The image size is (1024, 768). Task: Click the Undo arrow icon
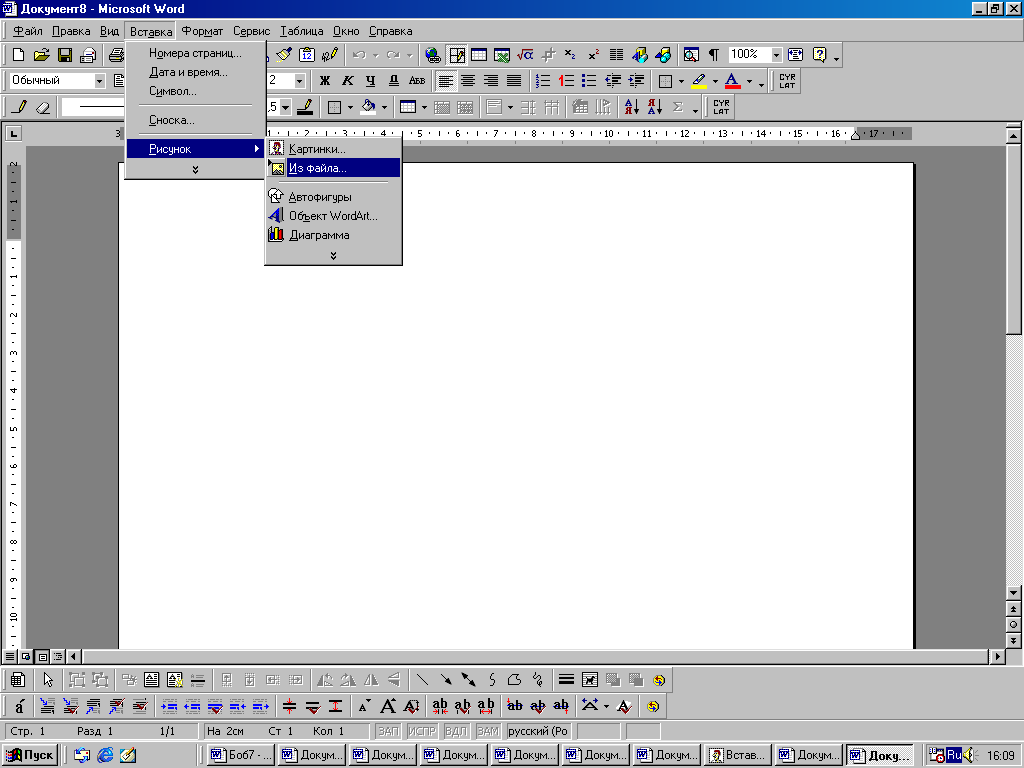point(359,55)
